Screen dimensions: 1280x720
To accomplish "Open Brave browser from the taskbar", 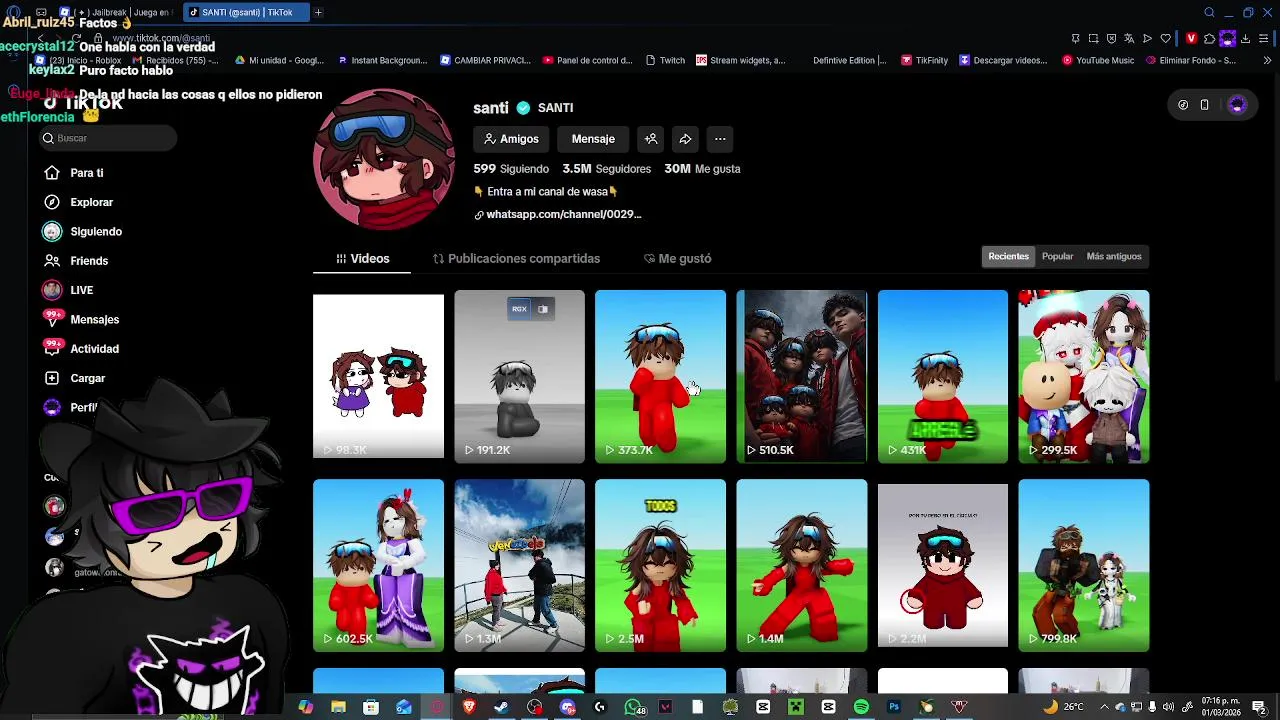I will [x=469, y=707].
